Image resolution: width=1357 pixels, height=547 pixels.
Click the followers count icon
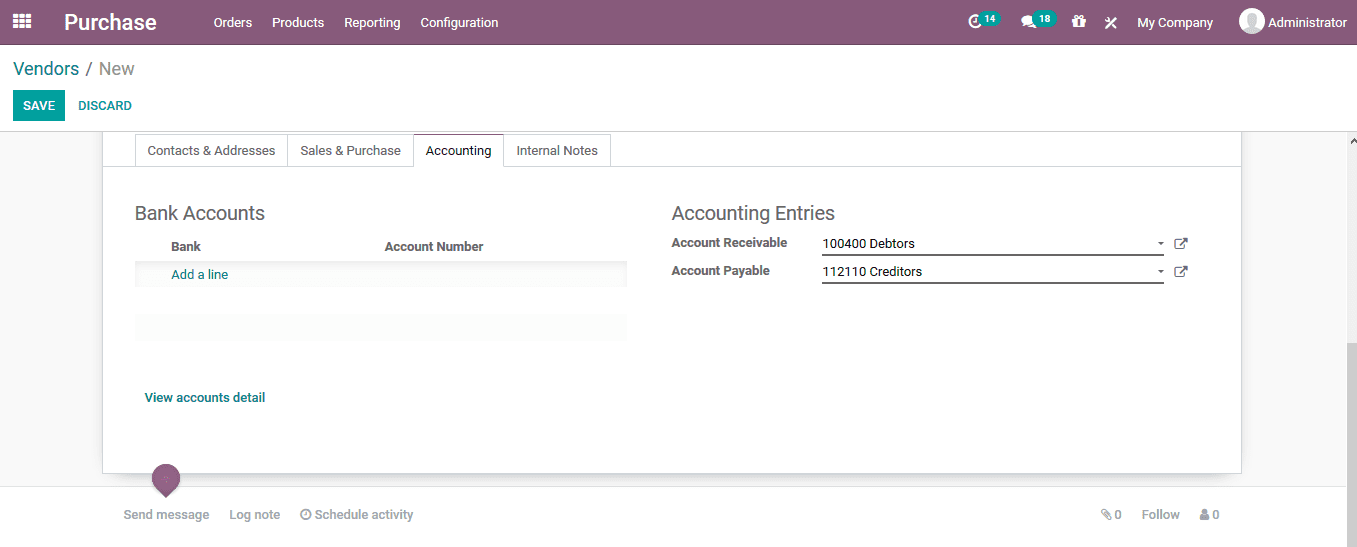click(x=1209, y=515)
